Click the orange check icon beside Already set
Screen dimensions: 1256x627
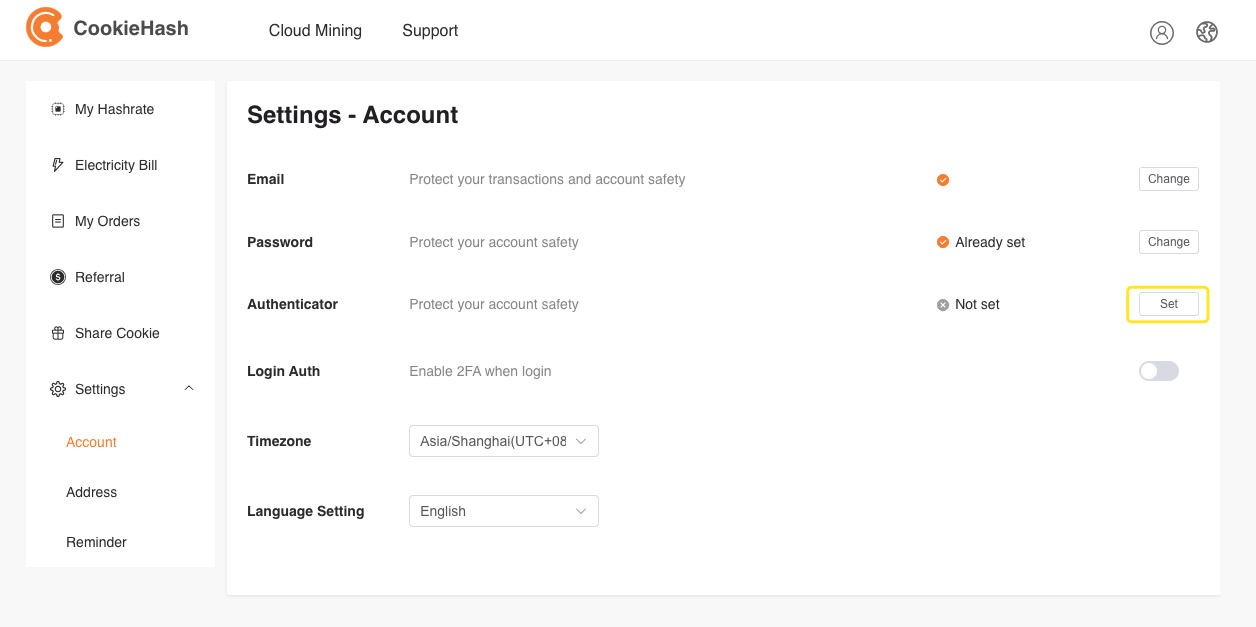pyautogui.click(x=943, y=242)
